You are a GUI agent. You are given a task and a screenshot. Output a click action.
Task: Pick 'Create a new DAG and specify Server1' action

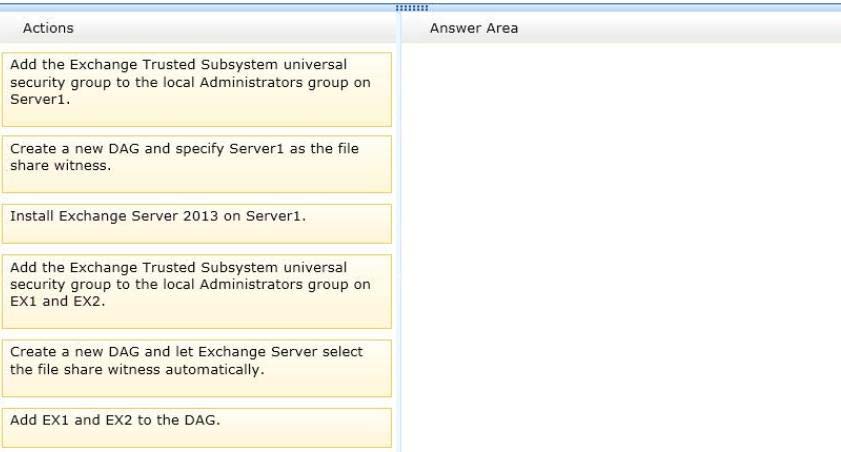click(x=197, y=164)
